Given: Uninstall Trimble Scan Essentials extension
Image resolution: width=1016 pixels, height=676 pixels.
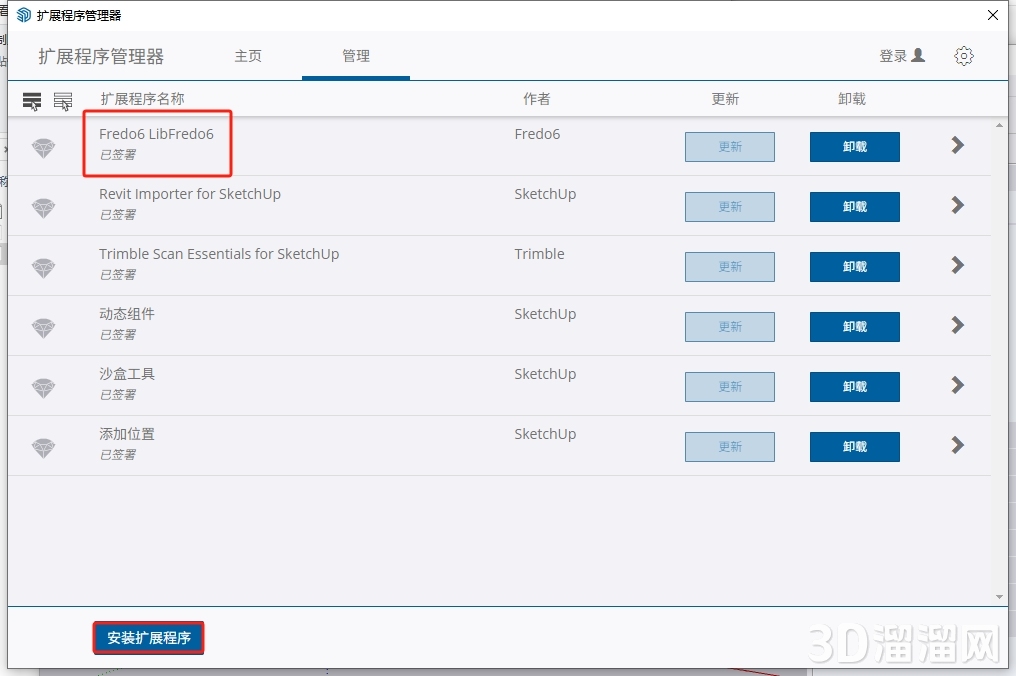Looking at the screenshot, I should (x=854, y=267).
